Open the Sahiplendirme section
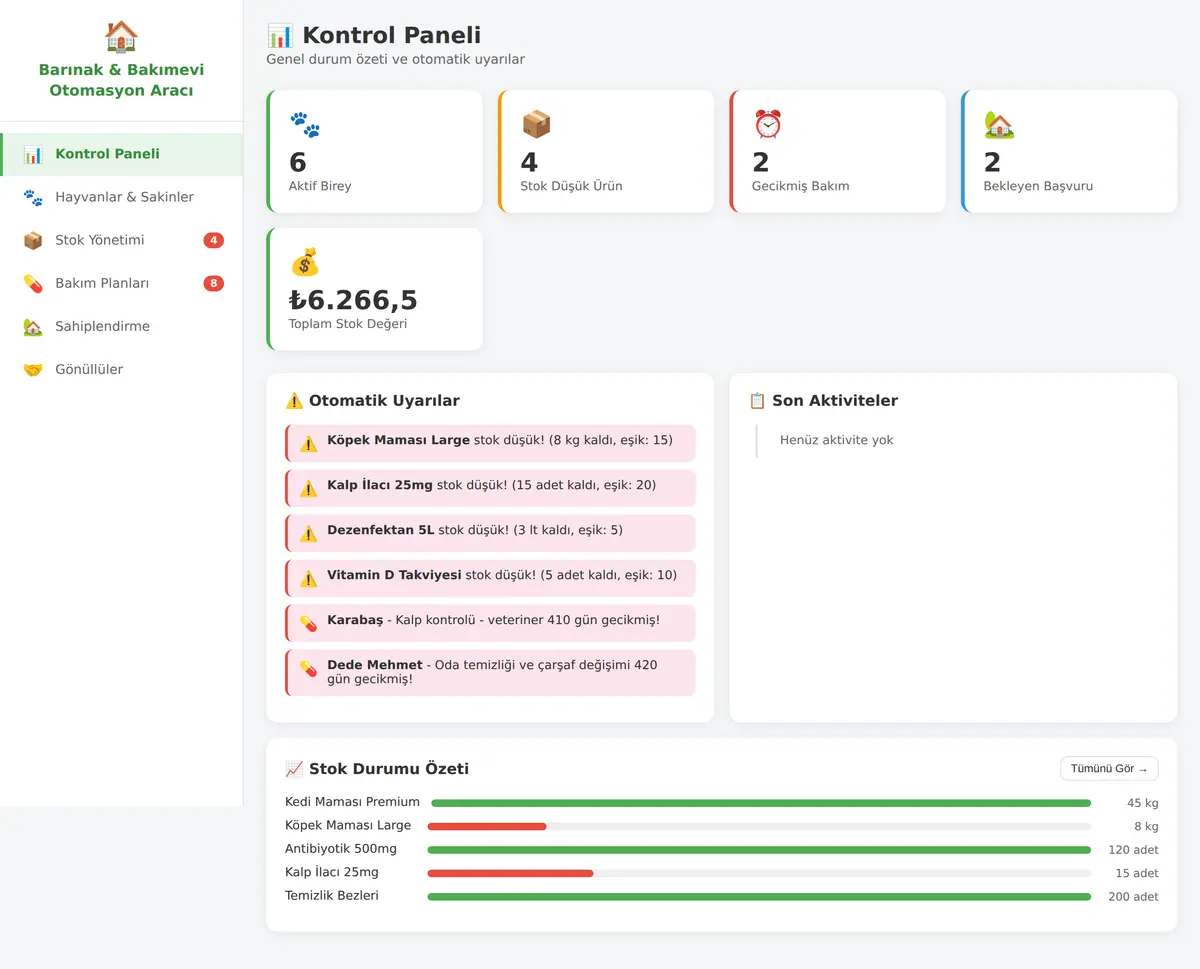This screenshot has width=1200, height=969. pyautogui.click(x=121, y=326)
